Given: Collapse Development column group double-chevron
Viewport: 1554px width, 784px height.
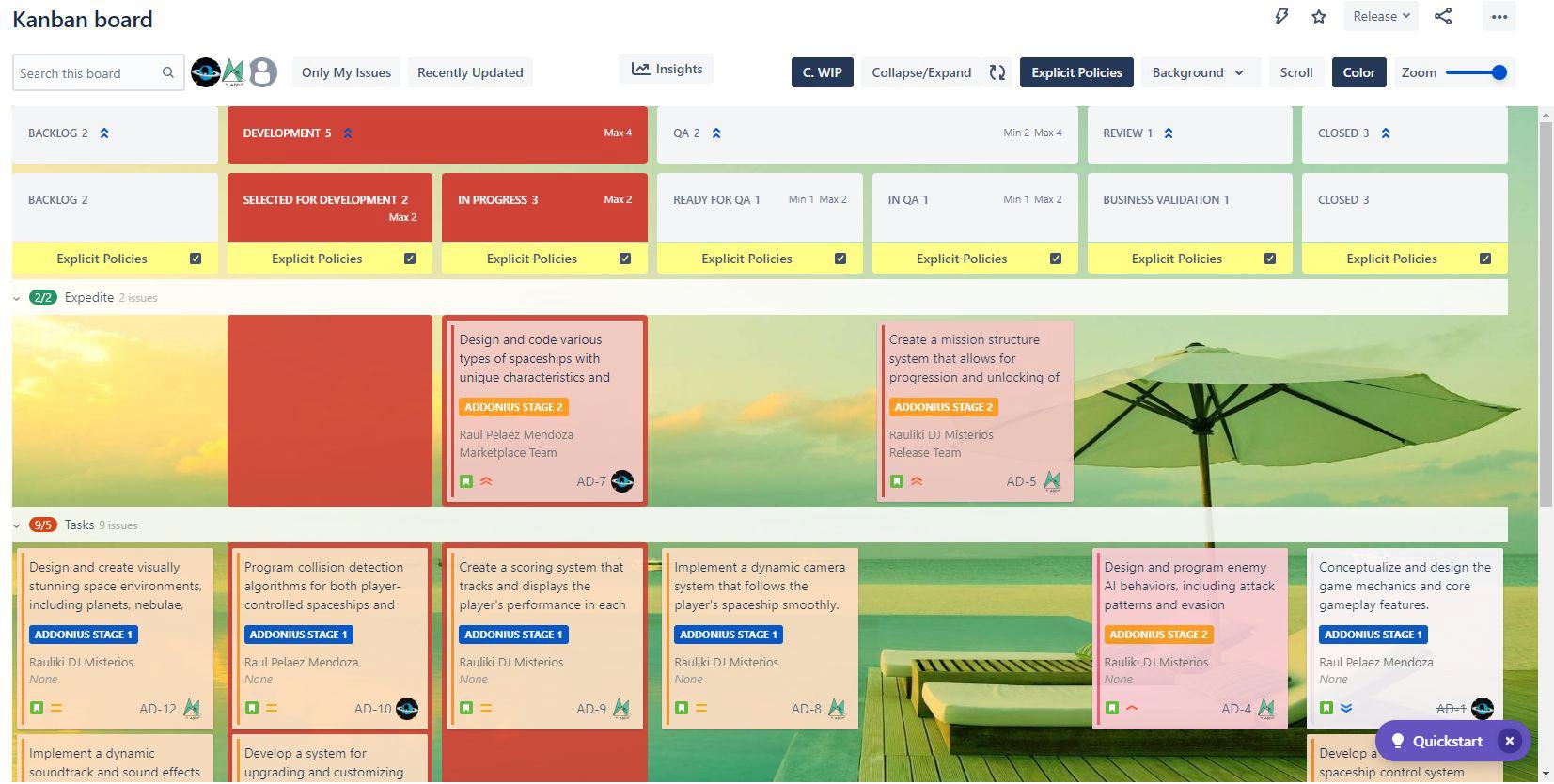Looking at the screenshot, I should [348, 133].
